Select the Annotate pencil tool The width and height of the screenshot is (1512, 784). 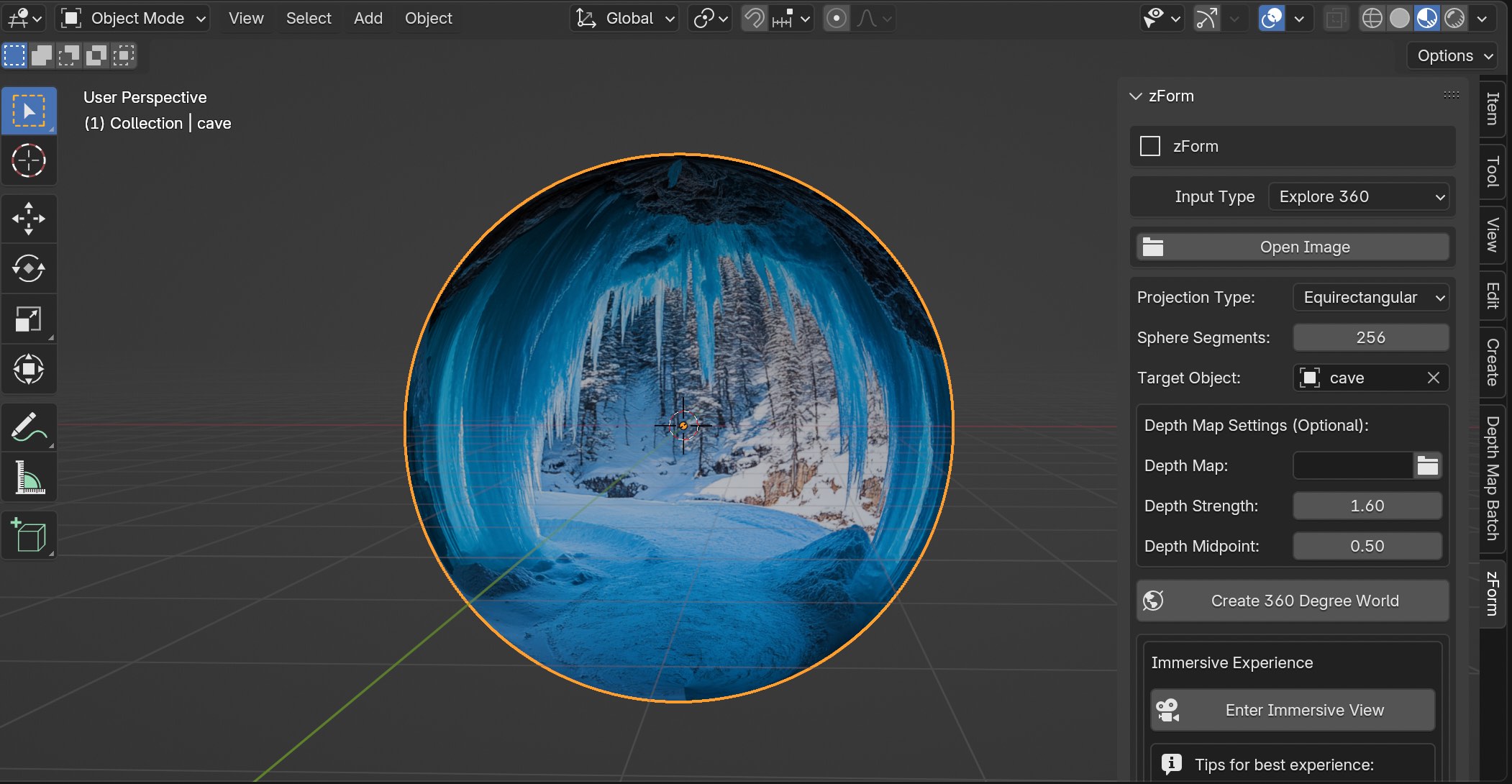(29, 427)
